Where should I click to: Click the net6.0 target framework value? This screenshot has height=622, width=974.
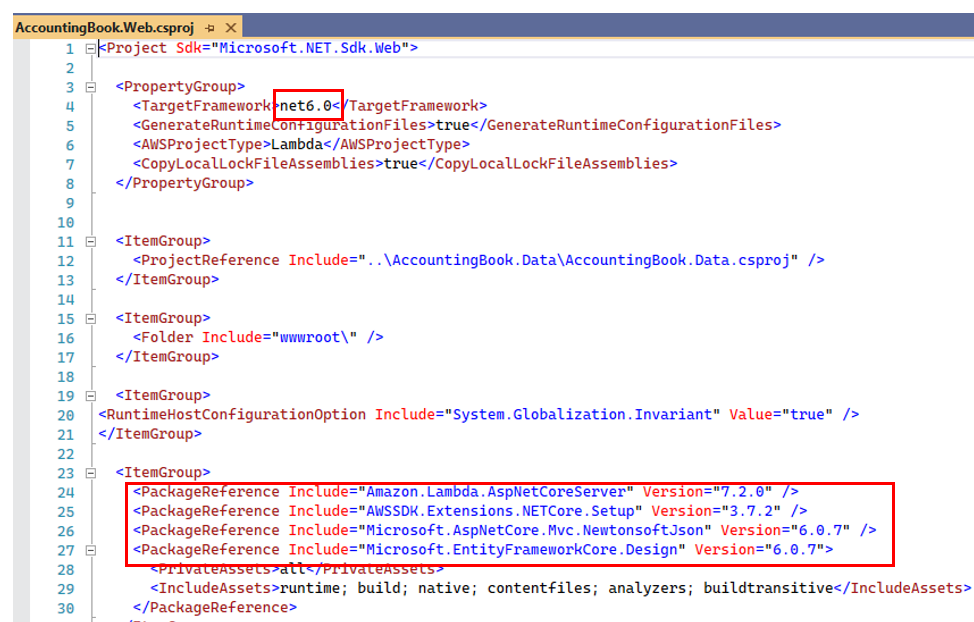tap(306, 106)
